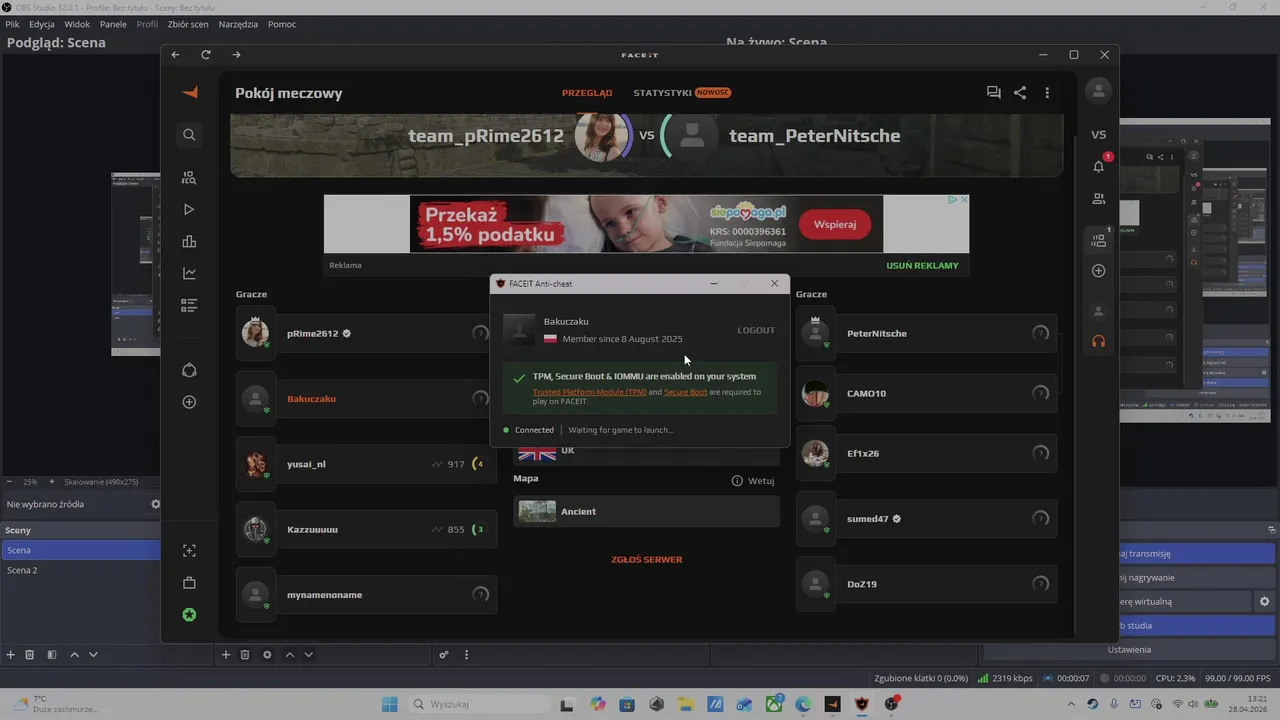Screen dimensions: 1280x720
Task: Open the Plik menu in OBS
Action: pos(12,24)
